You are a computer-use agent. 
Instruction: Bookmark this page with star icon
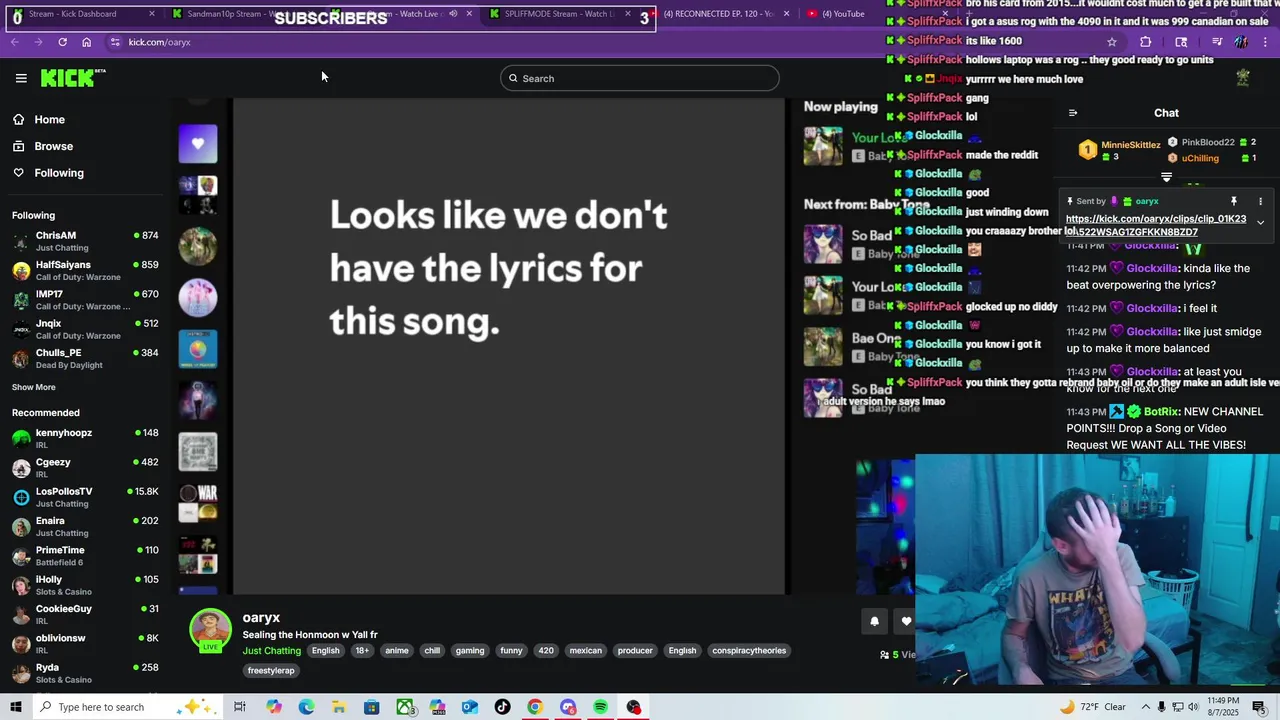[1112, 42]
